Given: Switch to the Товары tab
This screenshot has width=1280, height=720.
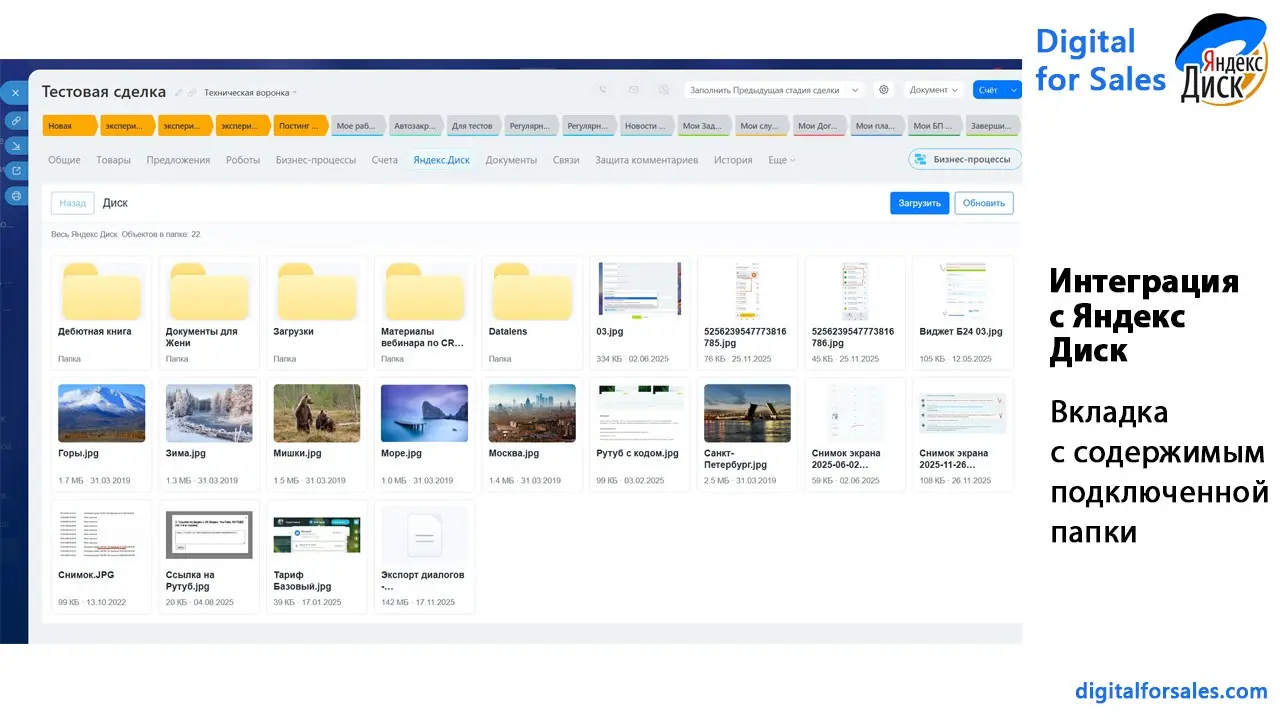Looking at the screenshot, I should pos(114,160).
